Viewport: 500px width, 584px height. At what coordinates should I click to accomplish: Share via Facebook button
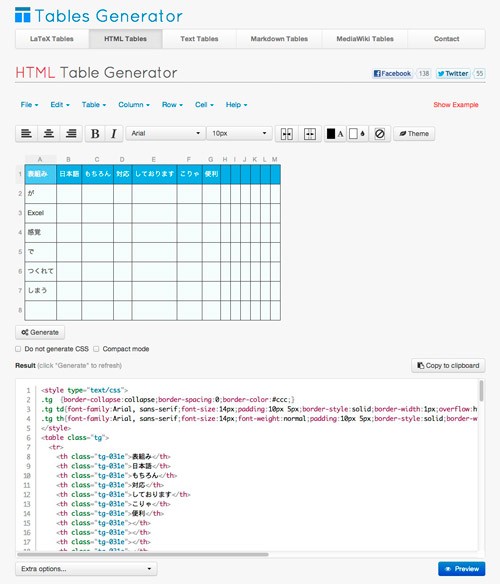click(x=392, y=73)
